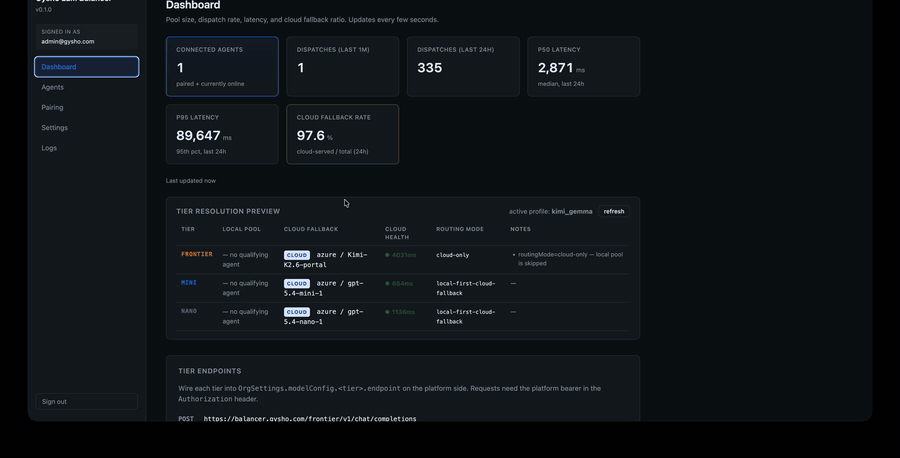Viewport: 900px width, 458px height.
Task: Click the MINI tier label
Action: (189, 282)
